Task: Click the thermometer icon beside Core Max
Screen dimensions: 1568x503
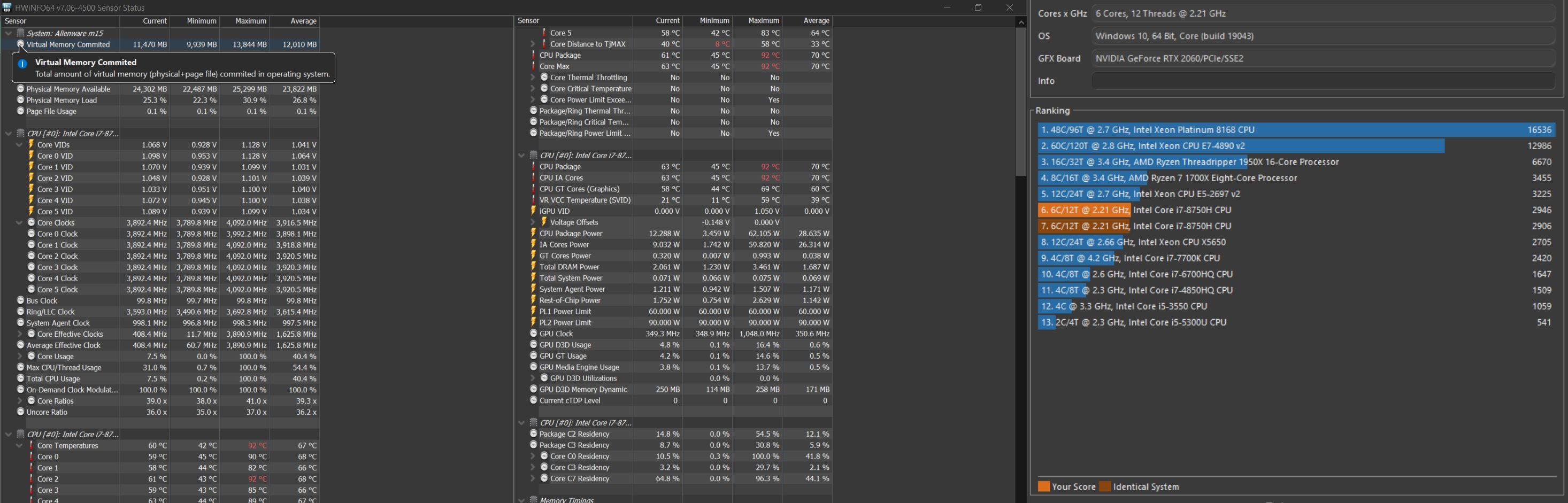Action: click(533, 66)
